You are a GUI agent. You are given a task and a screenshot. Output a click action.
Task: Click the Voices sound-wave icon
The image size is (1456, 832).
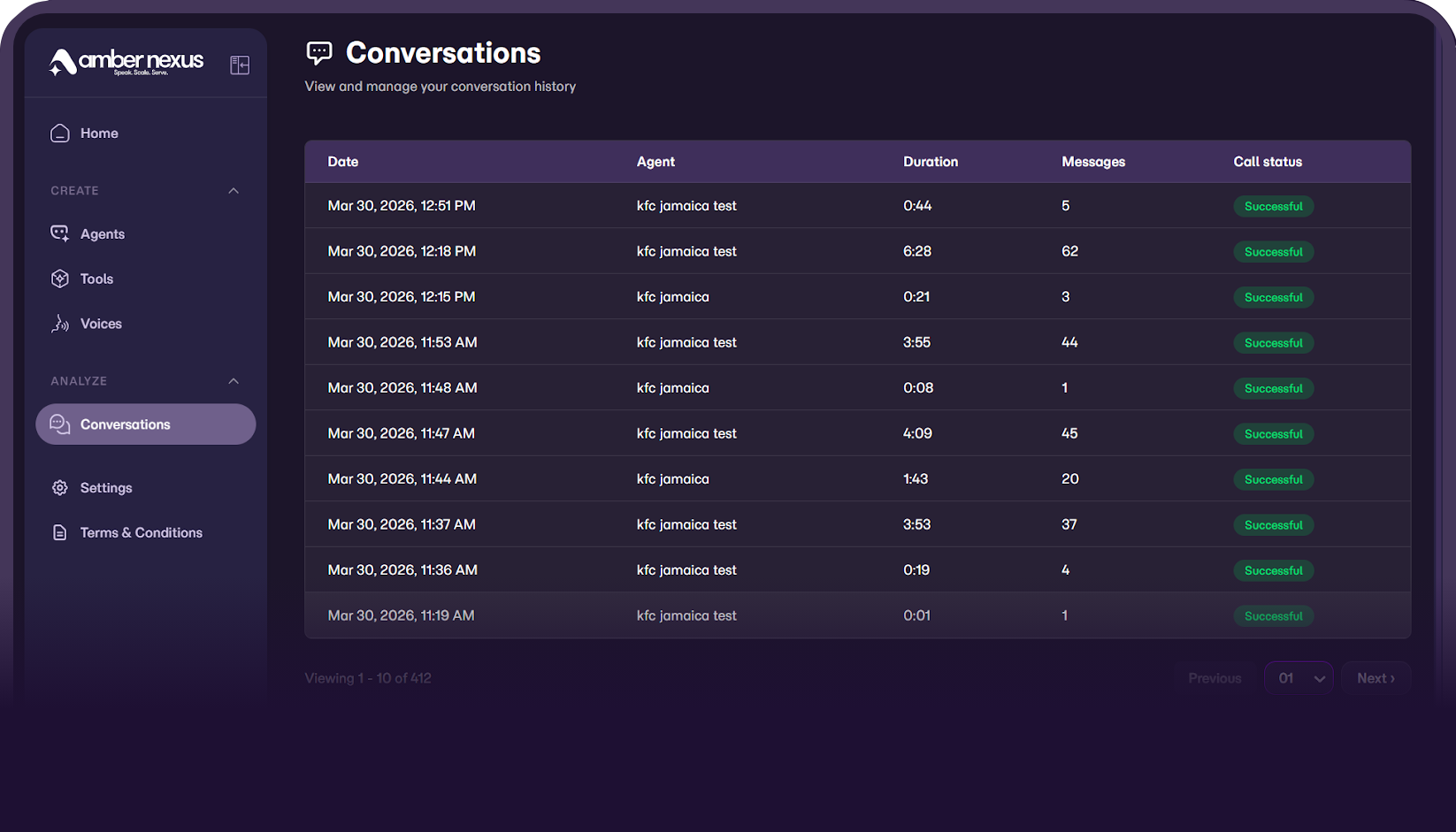point(60,324)
